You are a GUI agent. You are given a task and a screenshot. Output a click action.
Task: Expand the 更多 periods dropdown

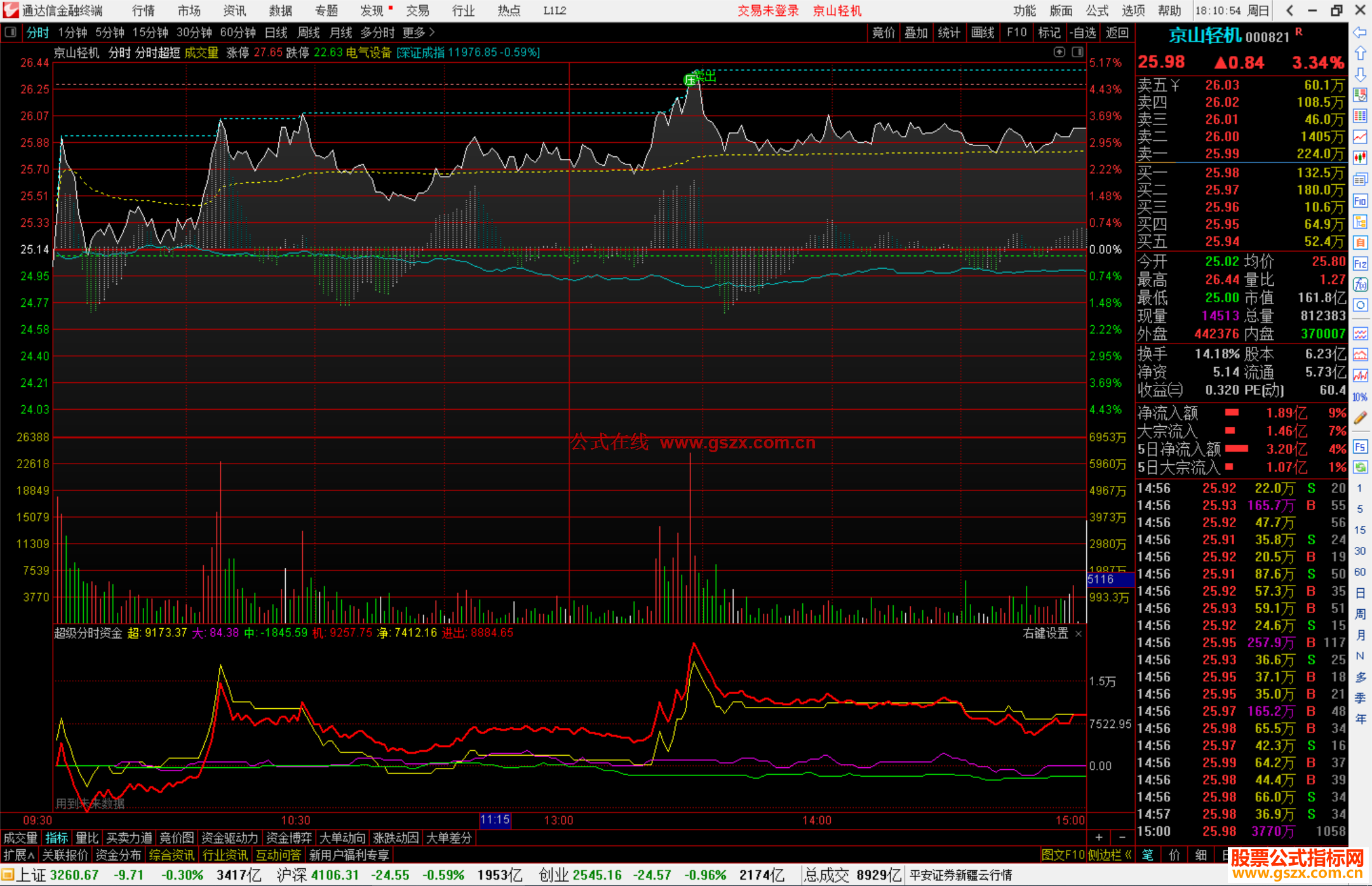point(419,32)
